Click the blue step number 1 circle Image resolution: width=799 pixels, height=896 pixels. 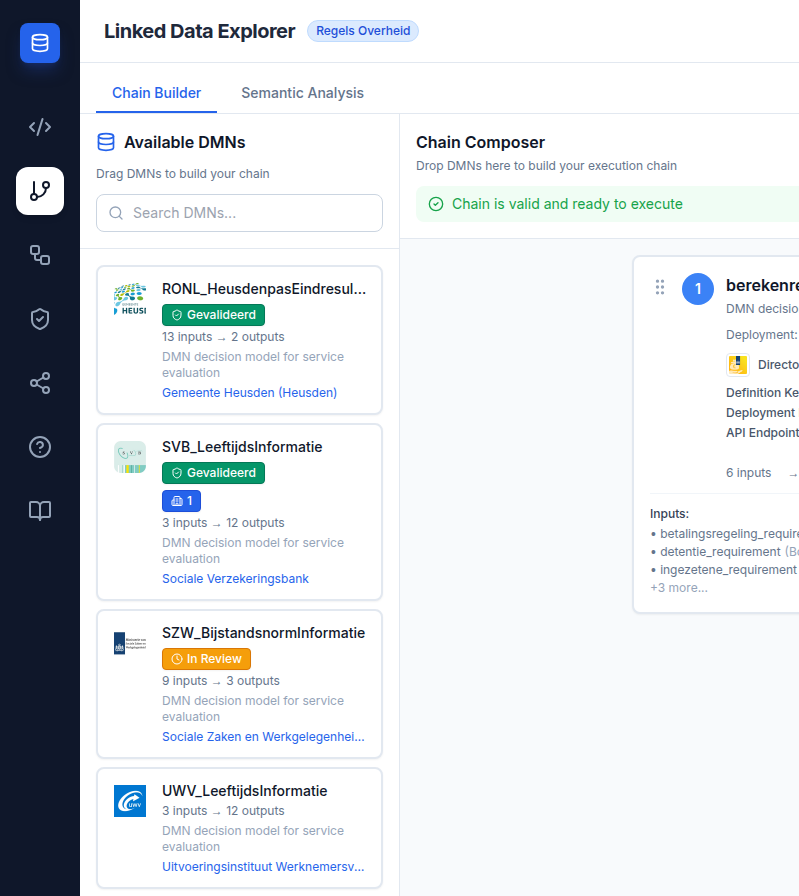coord(698,289)
